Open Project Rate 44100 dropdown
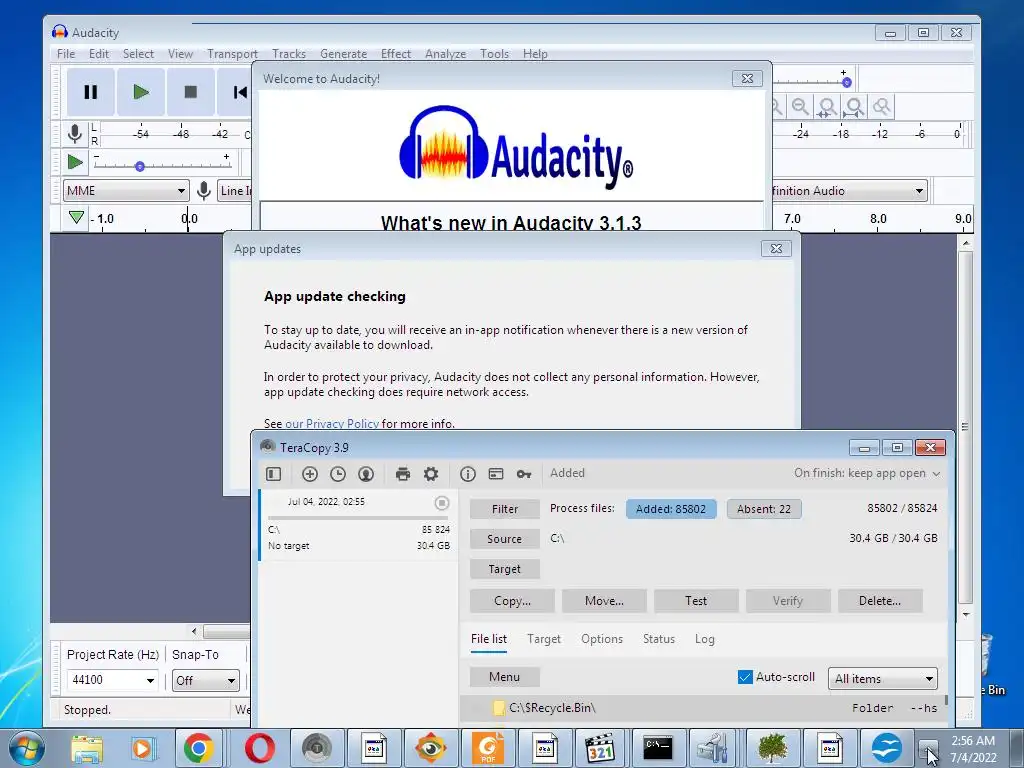The image size is (1024, 768). point(112,680)
